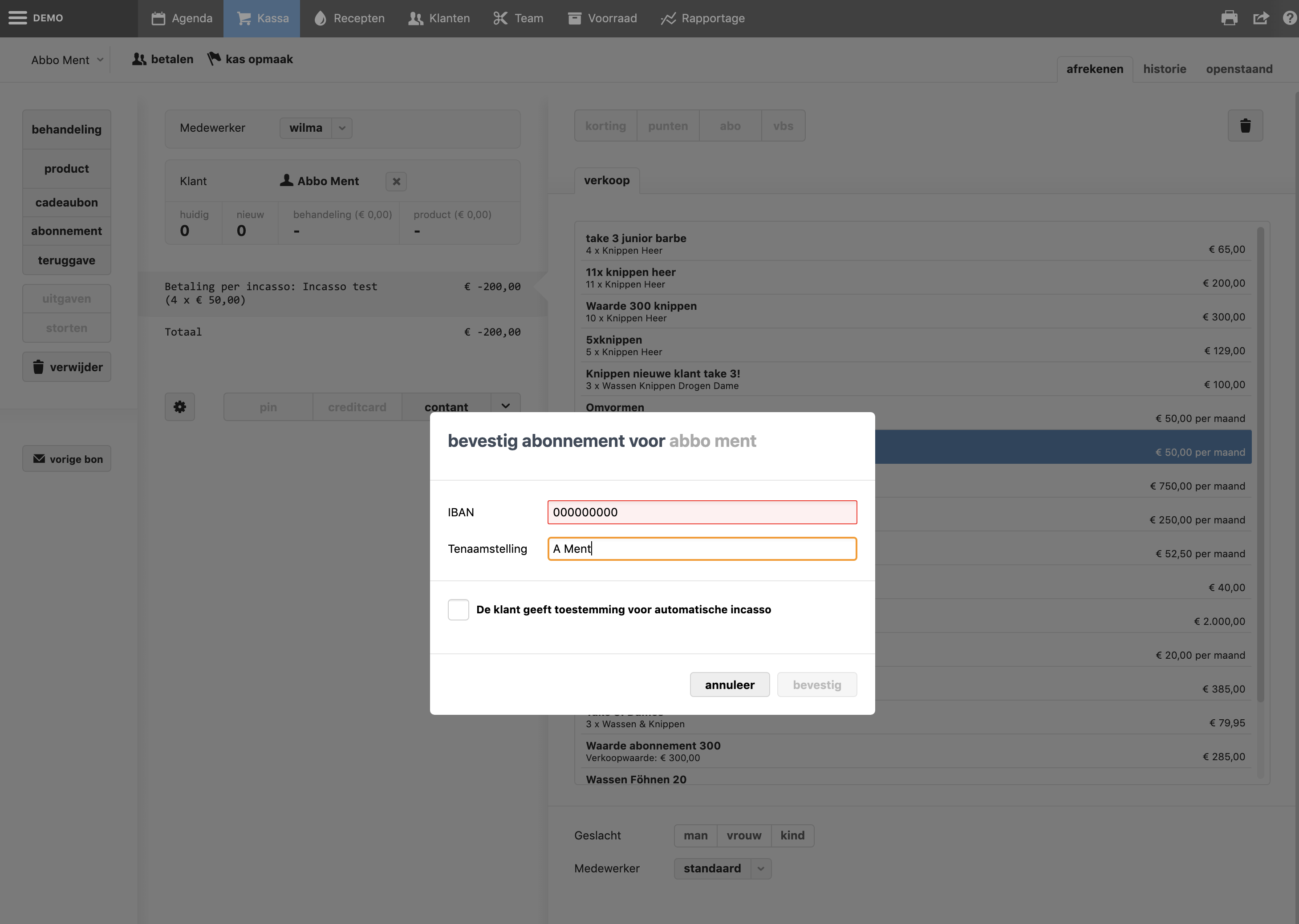1299x924 pixels.
Task: Open the Rapportage menu
Action: (x=703, y=18)
